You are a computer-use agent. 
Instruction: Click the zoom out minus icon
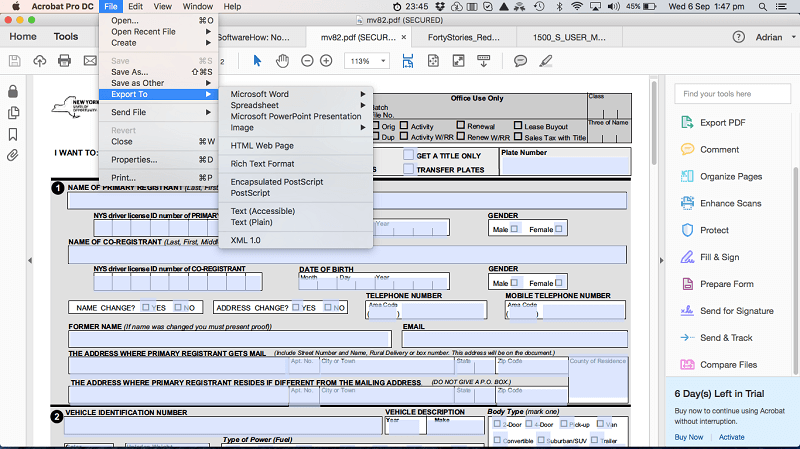[307, 61]
